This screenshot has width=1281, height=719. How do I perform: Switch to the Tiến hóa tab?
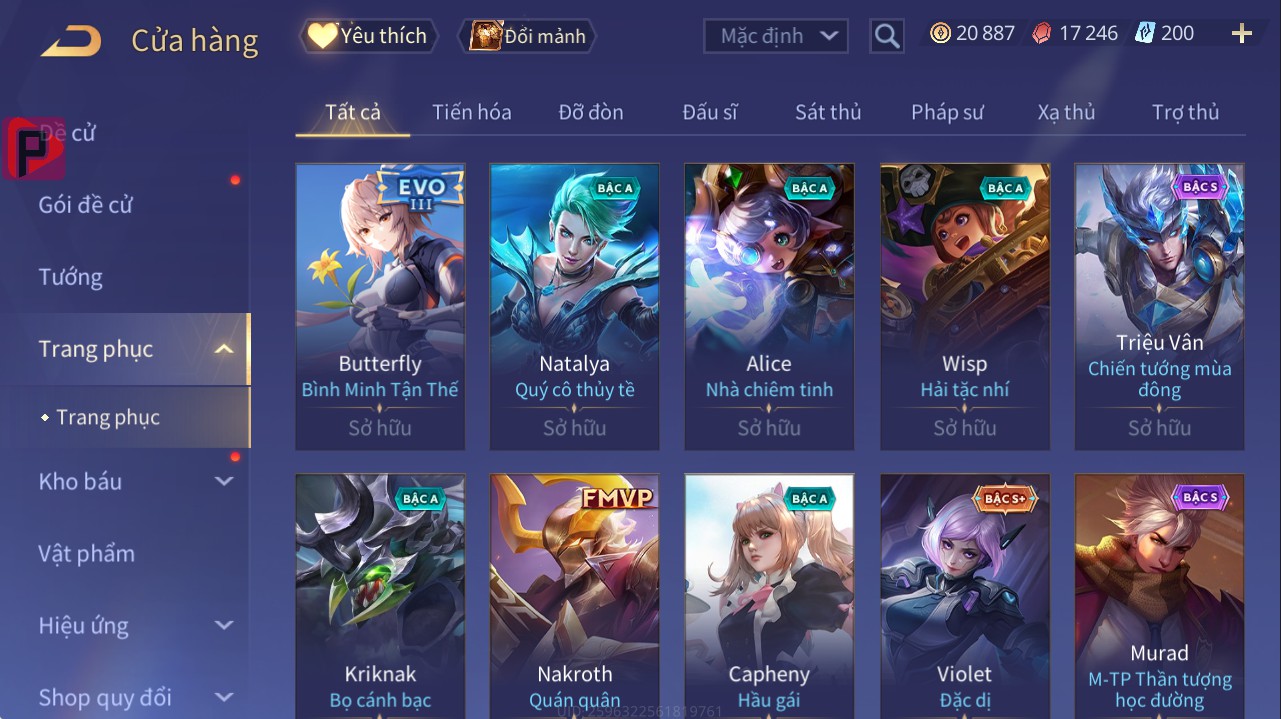471,112
